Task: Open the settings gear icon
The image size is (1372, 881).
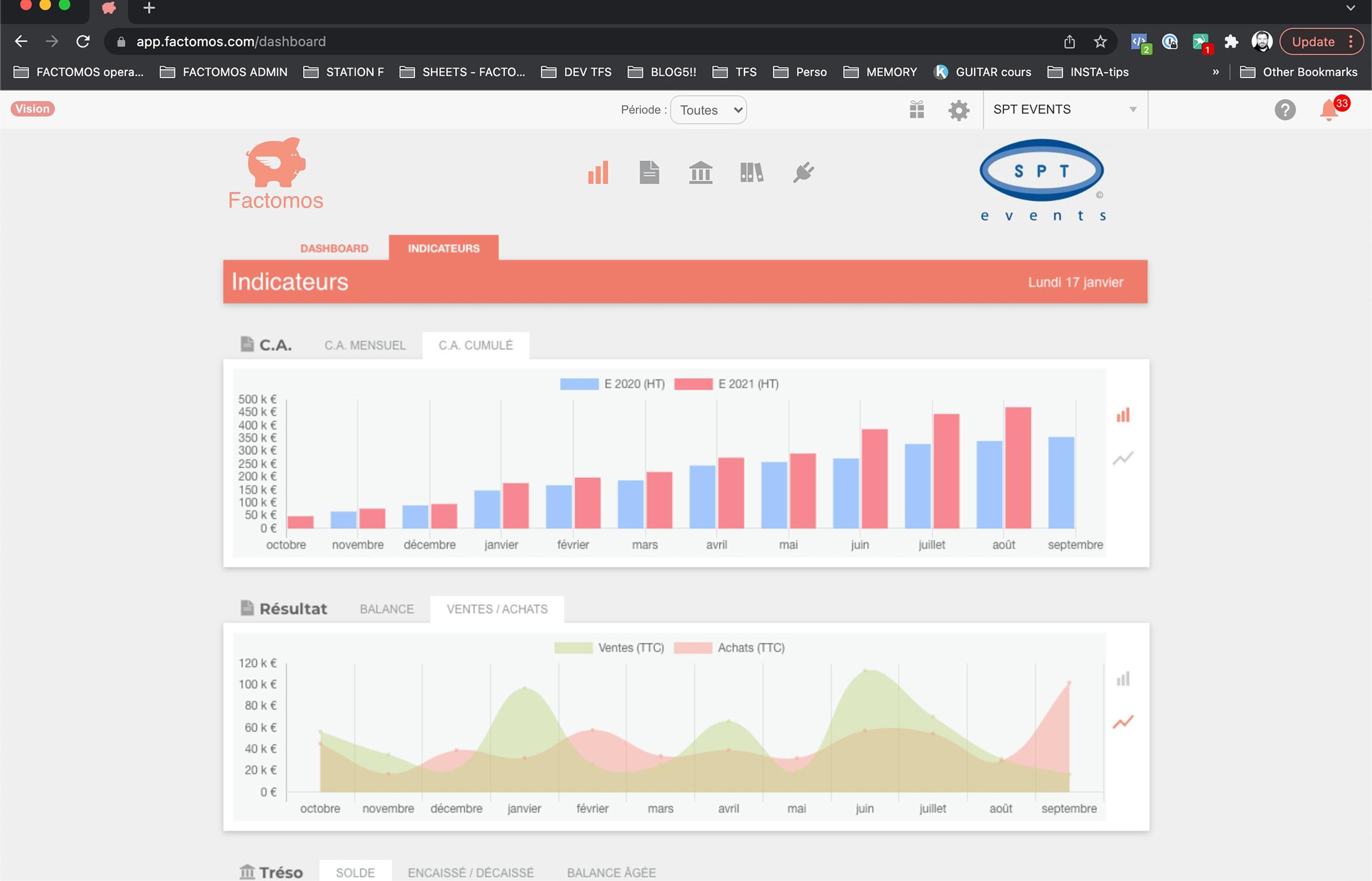Action: click(958, 109)
